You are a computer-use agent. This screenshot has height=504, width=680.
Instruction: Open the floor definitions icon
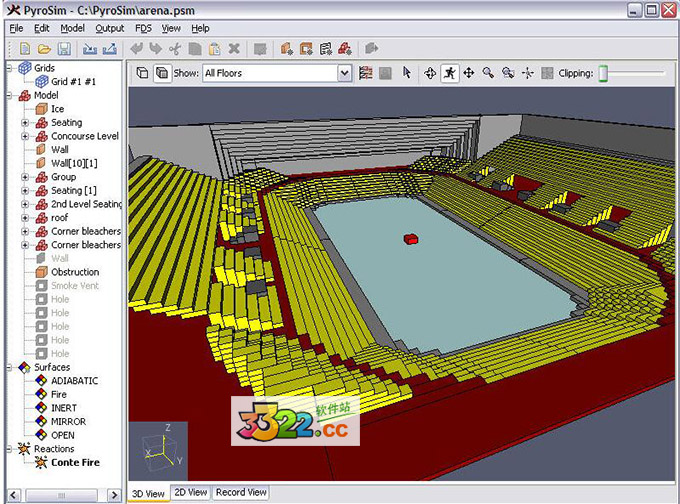366,73
